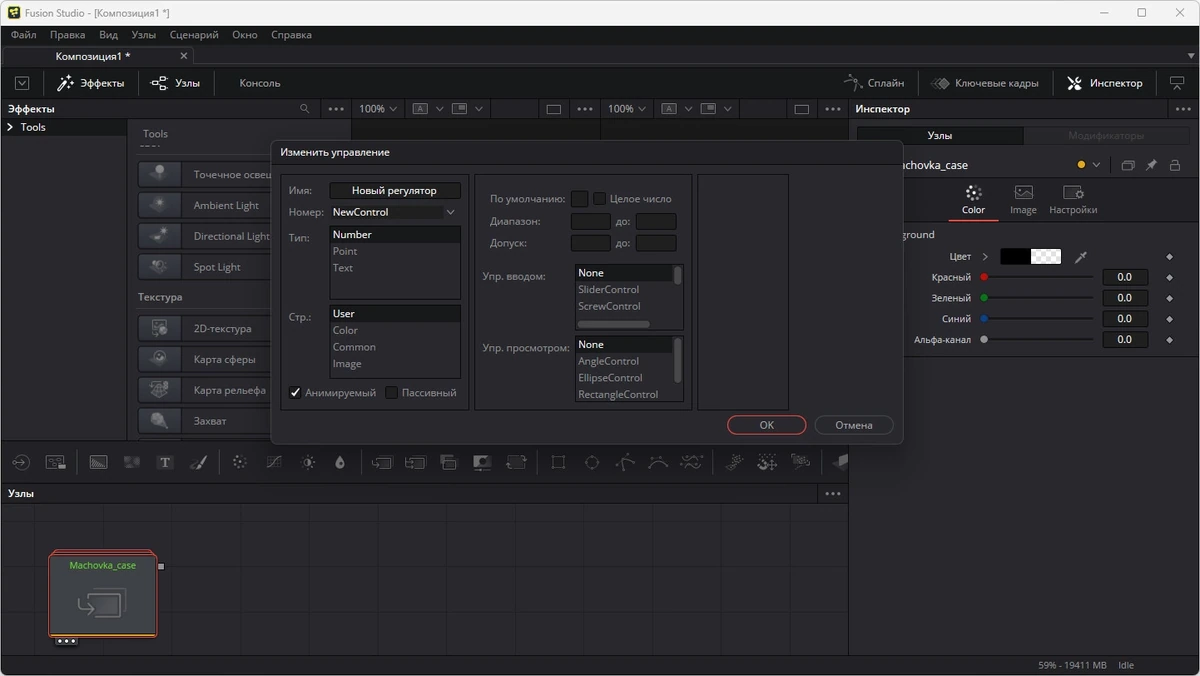Add an Ellipse mask from the toolbar
Viewport: 1200px width, 676px height.
tap(592, 462)
